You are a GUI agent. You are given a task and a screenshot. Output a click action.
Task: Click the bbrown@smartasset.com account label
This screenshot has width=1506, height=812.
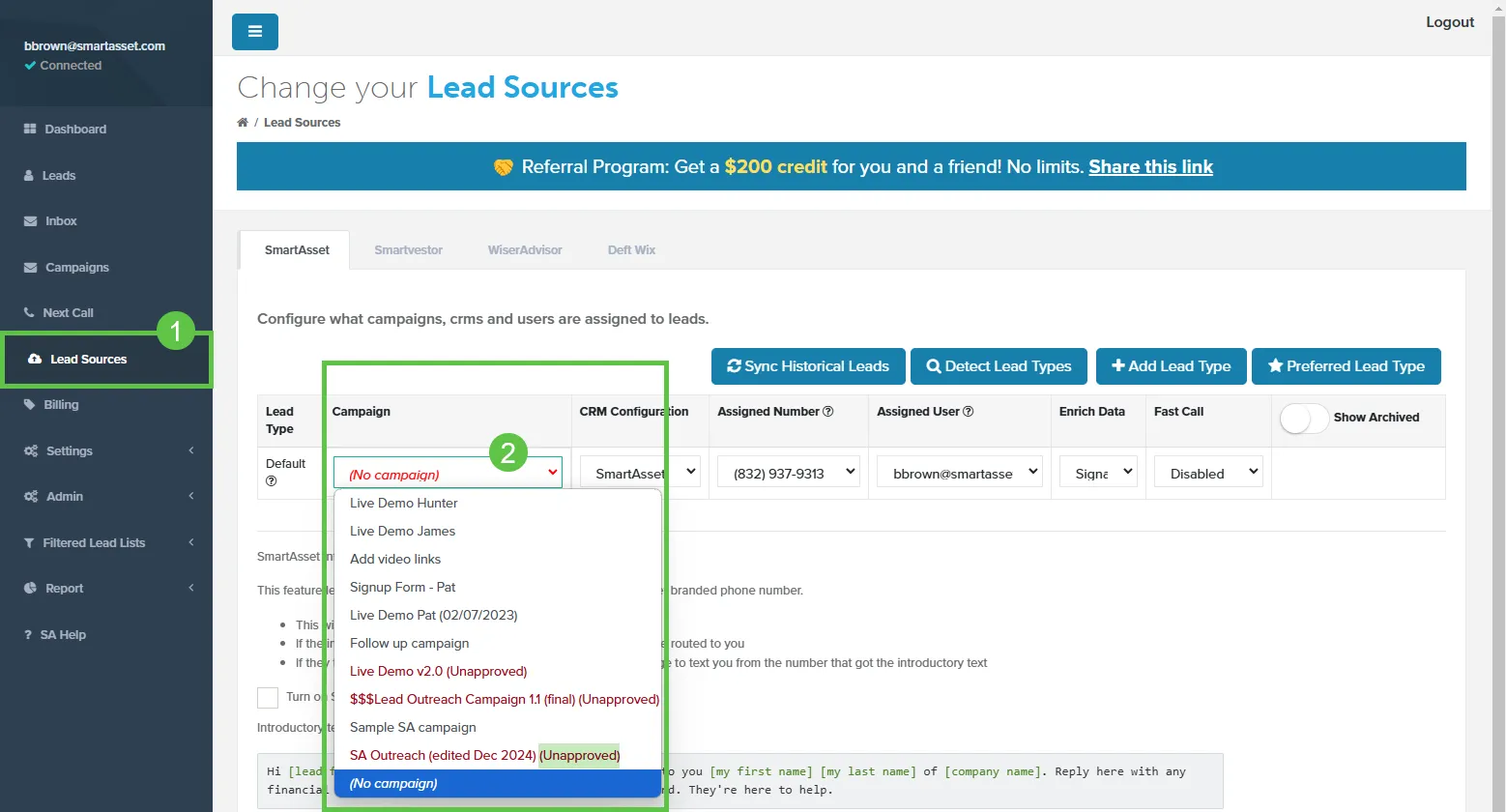click(95, 45)
